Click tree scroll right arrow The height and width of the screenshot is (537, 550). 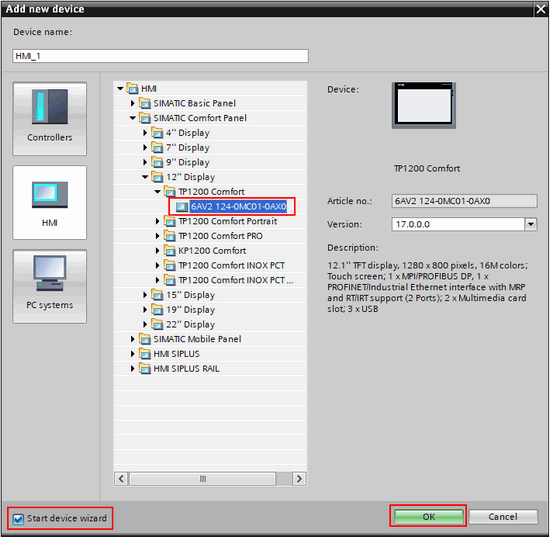[299, 479]
